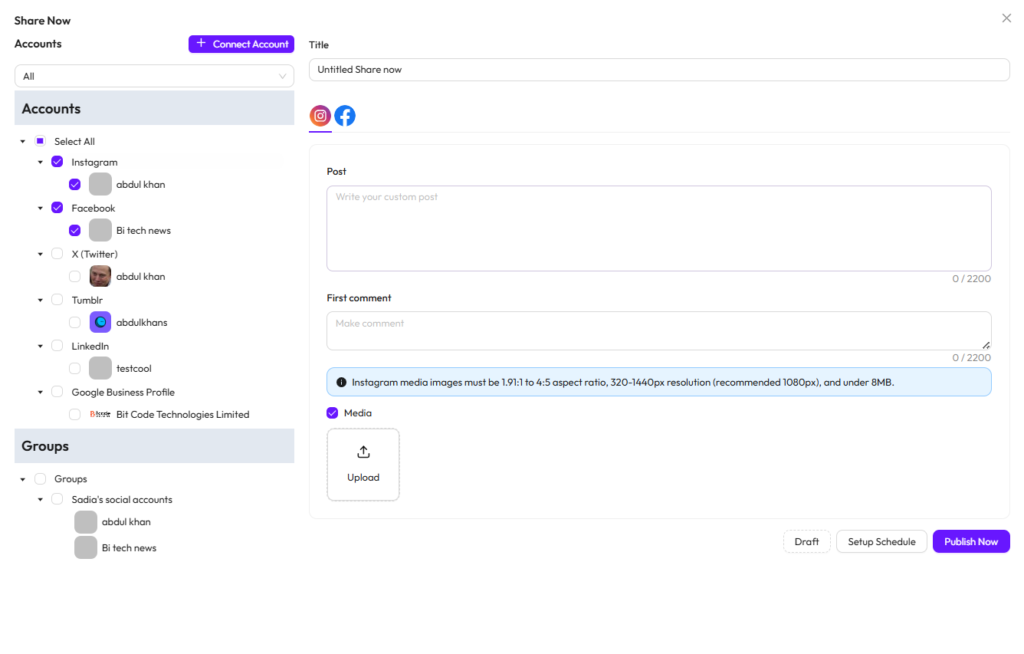Click the X (Twitter) abdul khan avatar
This screenshot has width=1024, height=654.
click(100, 276)
